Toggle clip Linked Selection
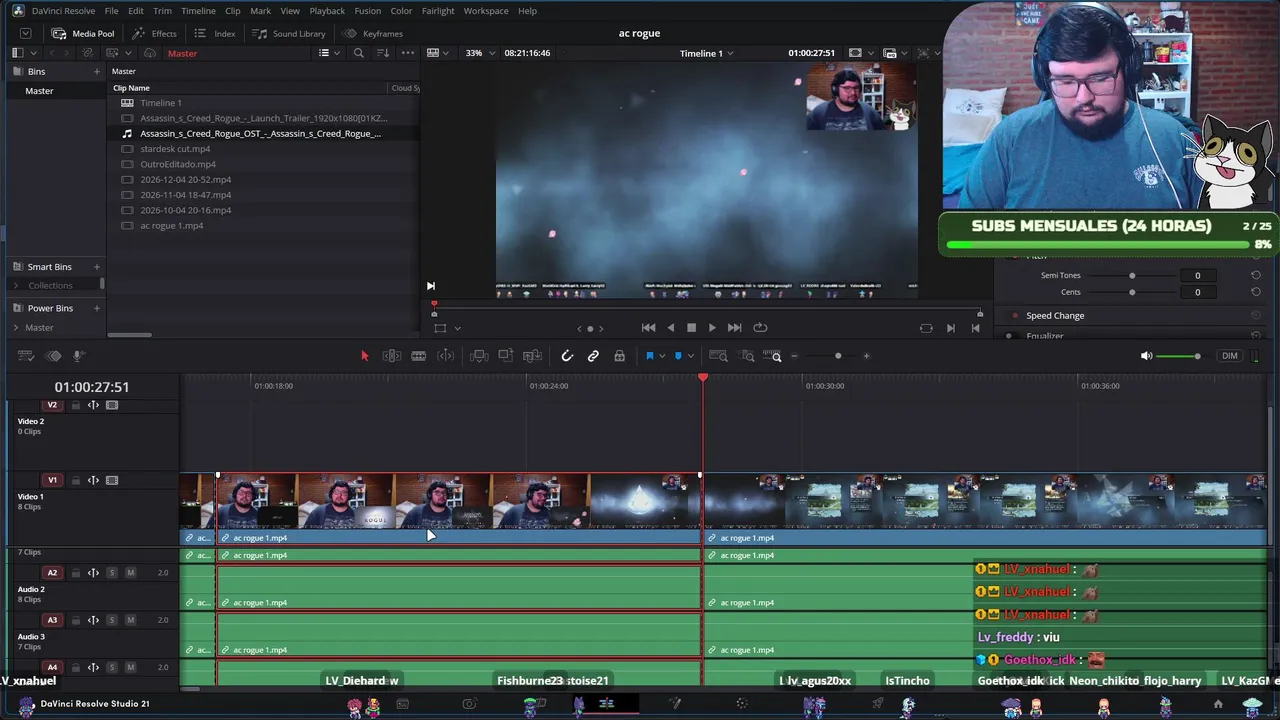This screenshot has height=720, width=1280. pyautogui.click(x=593, y=356)
